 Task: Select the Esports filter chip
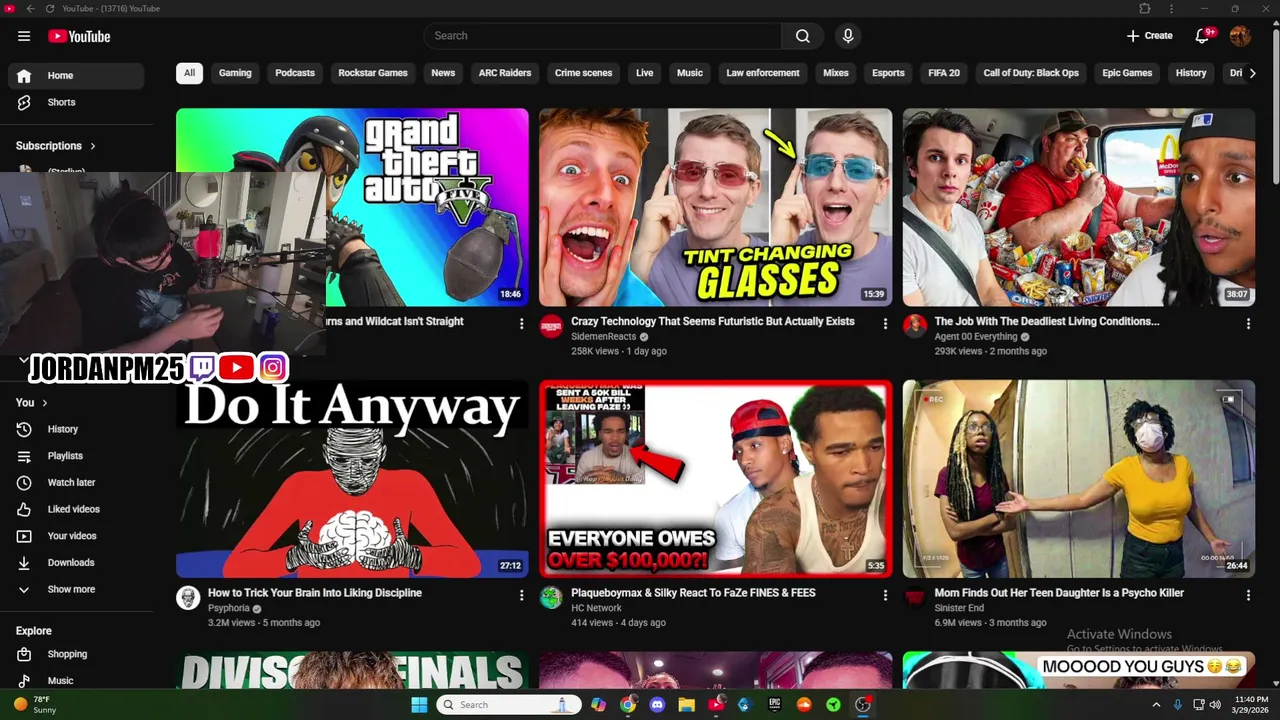pyautogui.click(x=888, y=73)
